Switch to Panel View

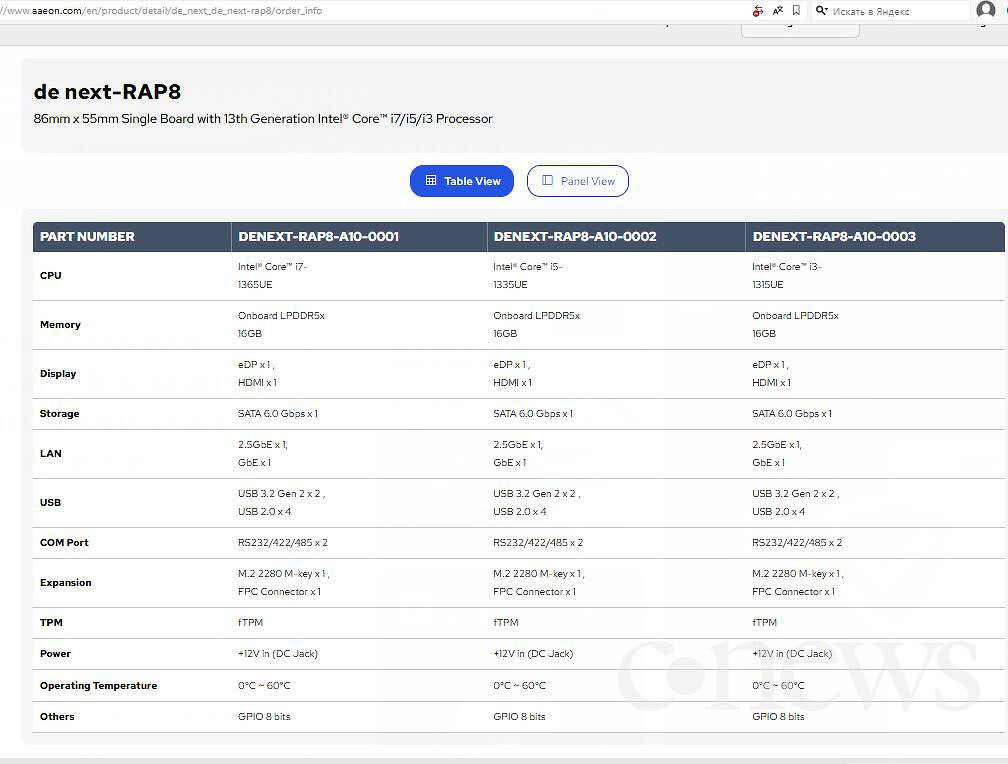pos(577,181)
